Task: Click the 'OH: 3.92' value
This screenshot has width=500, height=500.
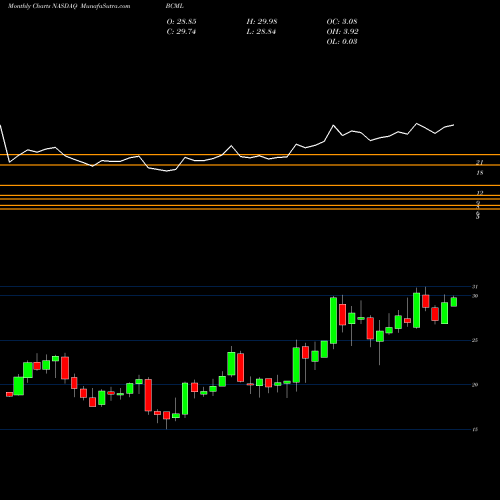Action: pos(342,32)
